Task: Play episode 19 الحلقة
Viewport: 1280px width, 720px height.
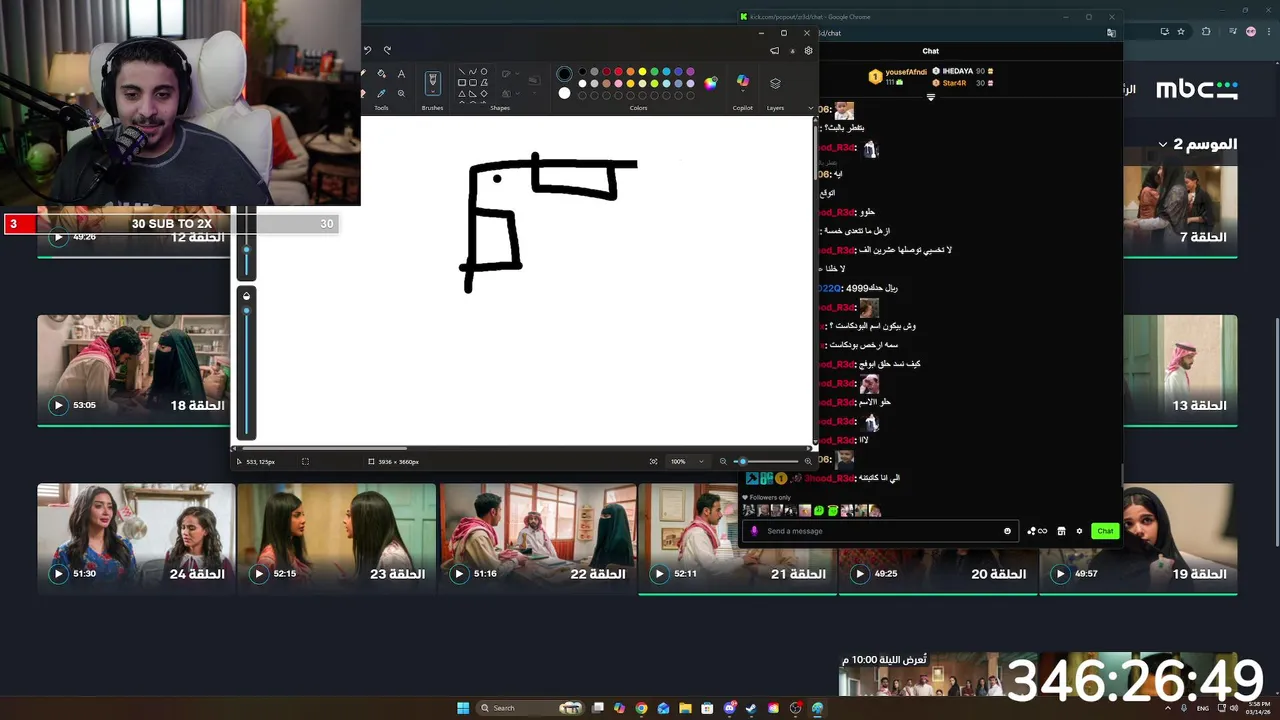Action: 1060,574
